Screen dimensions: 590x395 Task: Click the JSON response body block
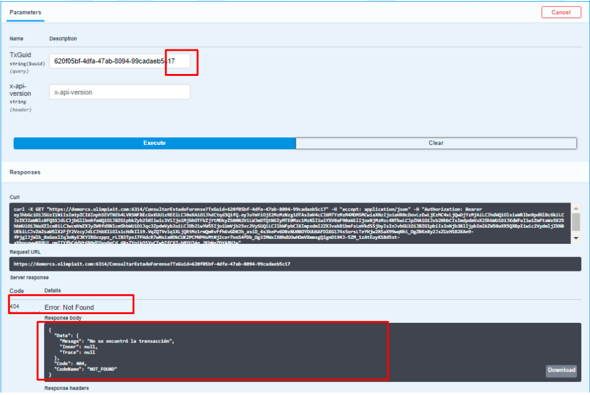click(312, 352)
